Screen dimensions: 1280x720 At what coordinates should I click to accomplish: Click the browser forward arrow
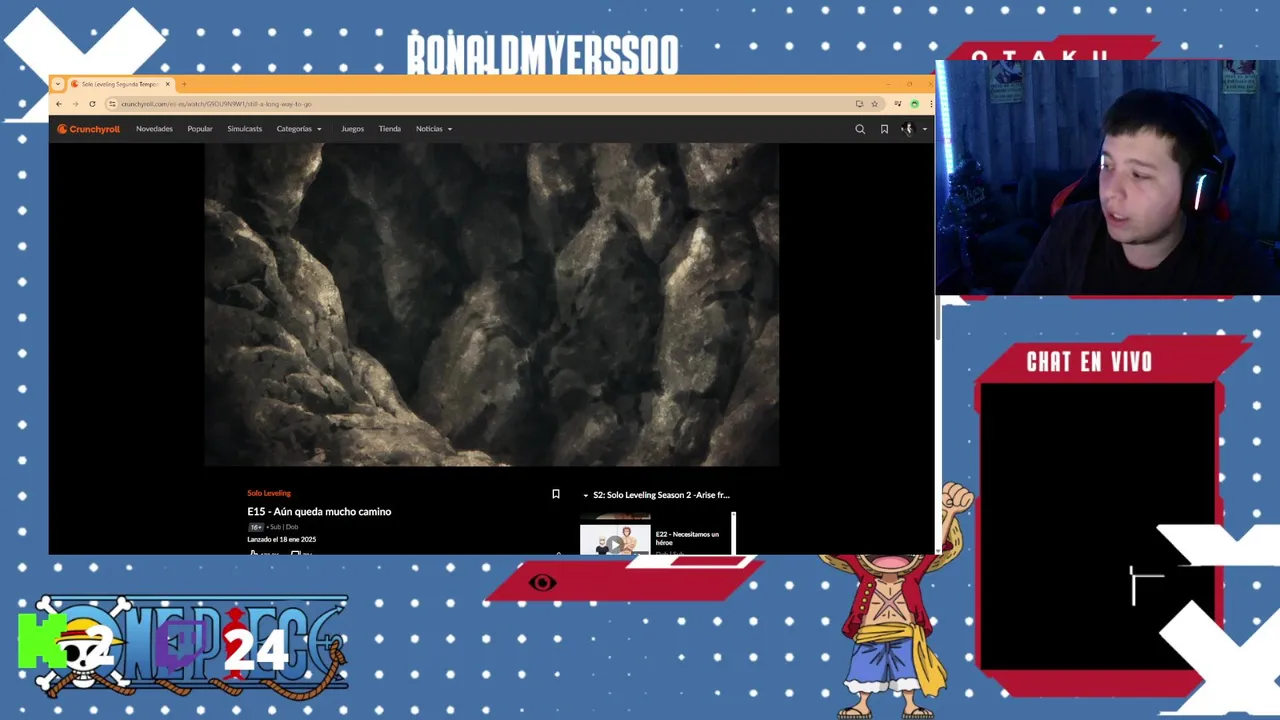(75, 104)
